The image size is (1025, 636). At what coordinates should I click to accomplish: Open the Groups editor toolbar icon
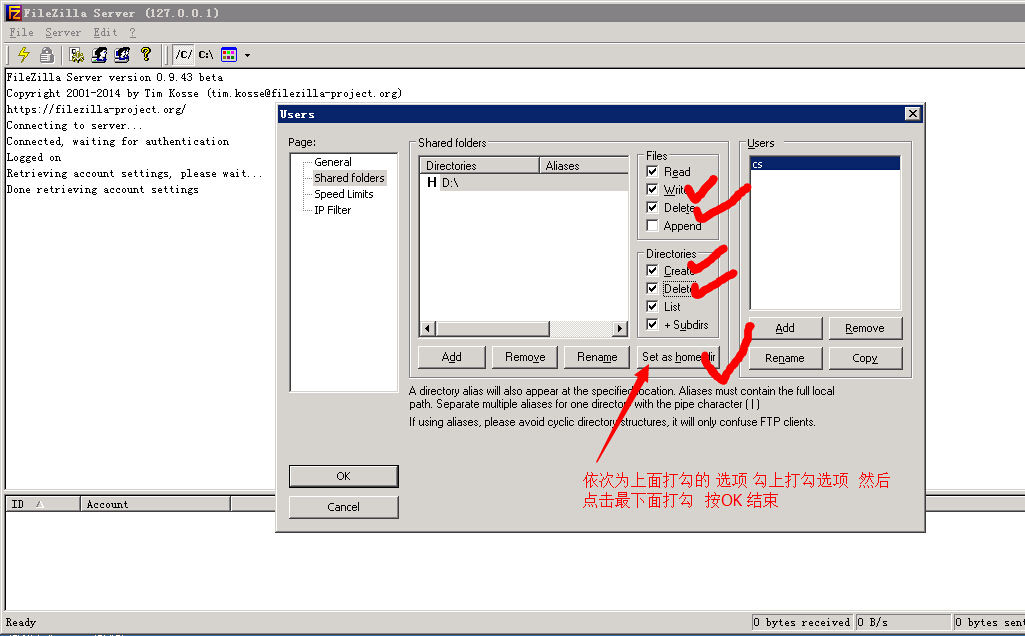[122, 55]
